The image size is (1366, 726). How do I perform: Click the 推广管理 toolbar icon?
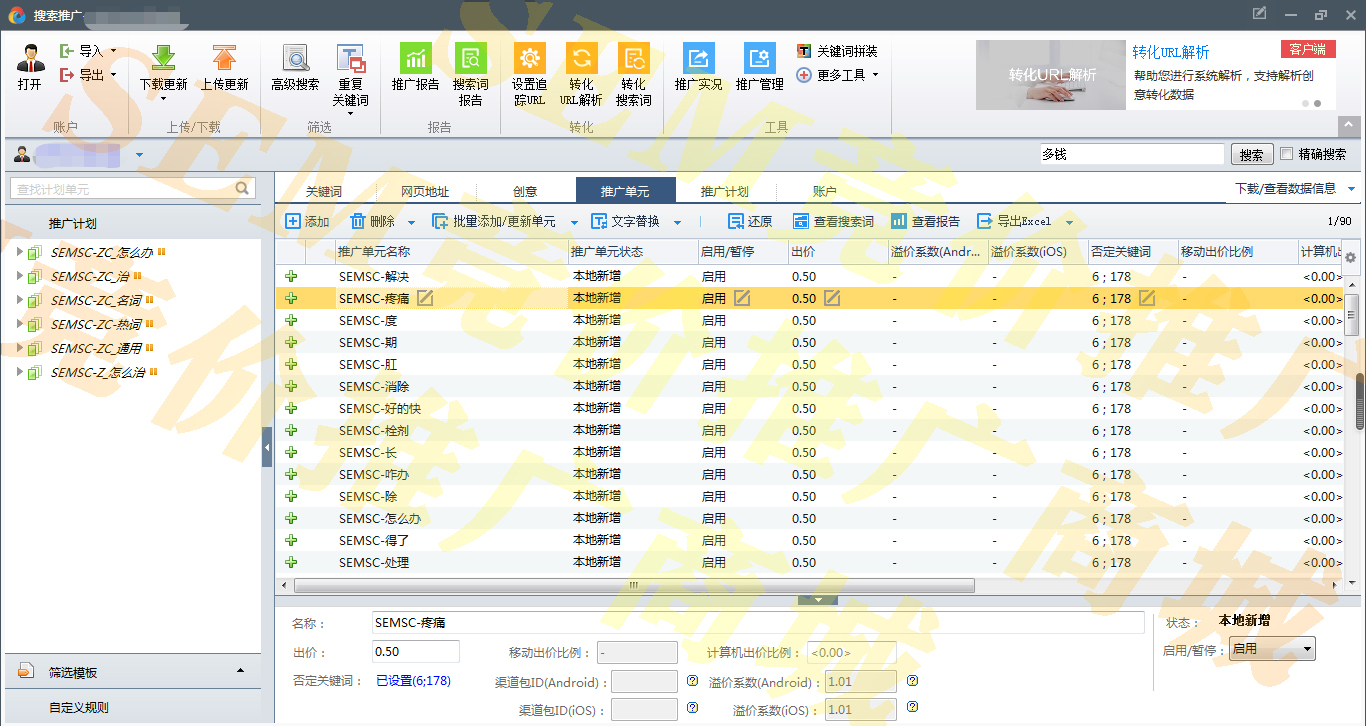[759, 59]
